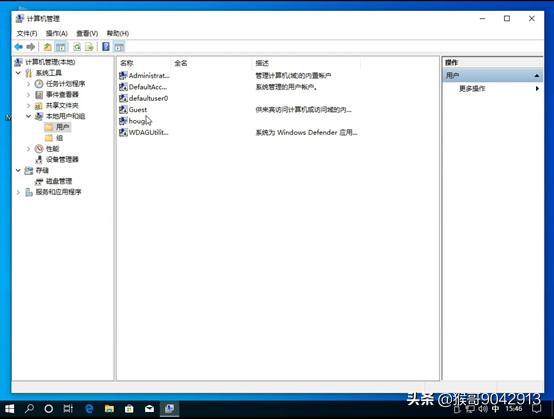Collapse the 存储 tree node
Image resolution: width=554 pixels, height=419 pixels.
tap(18, 170)
